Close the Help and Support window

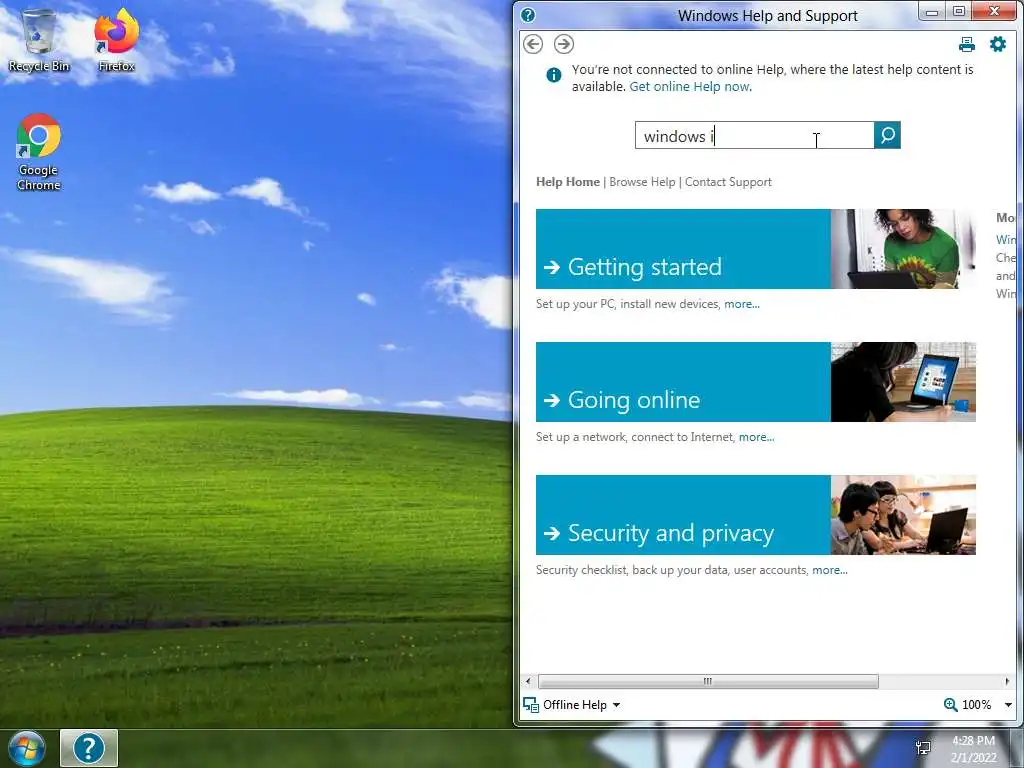pos(994,11)
